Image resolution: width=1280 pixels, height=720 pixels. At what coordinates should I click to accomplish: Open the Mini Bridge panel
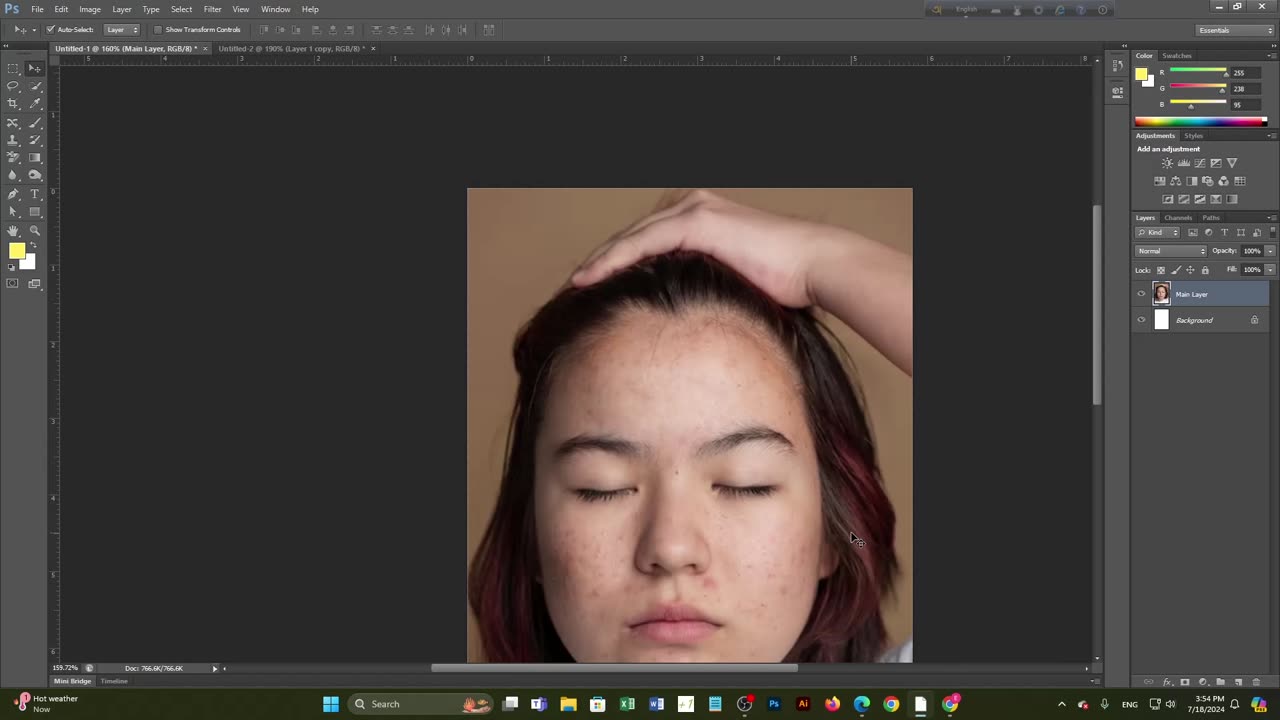click(72, 681)
